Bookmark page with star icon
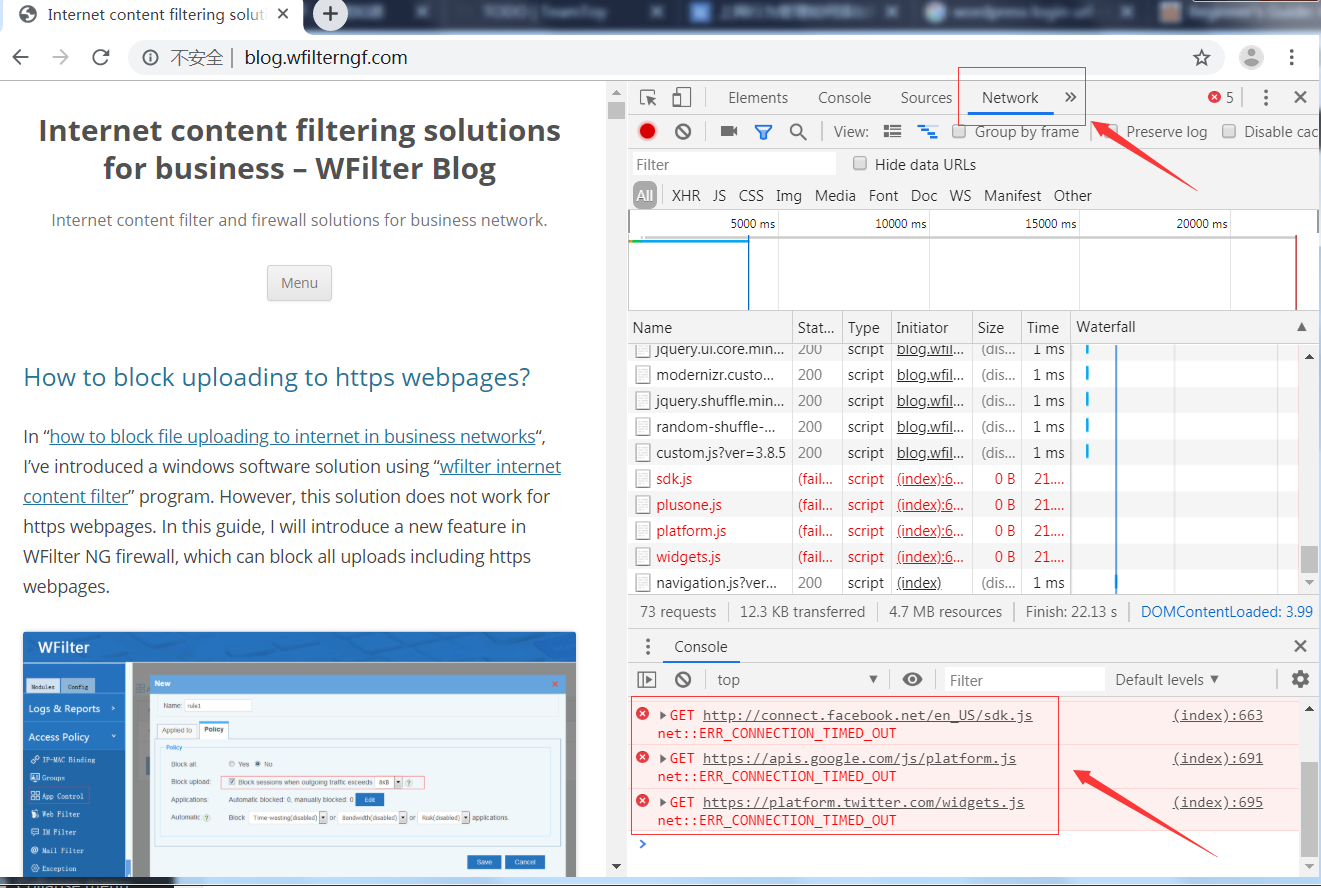 coord(1202,58)
